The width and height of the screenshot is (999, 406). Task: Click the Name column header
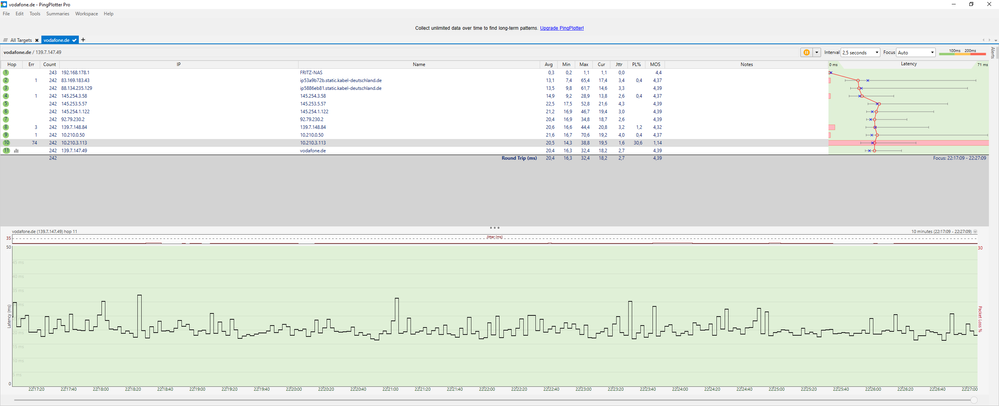pos(419,64)
